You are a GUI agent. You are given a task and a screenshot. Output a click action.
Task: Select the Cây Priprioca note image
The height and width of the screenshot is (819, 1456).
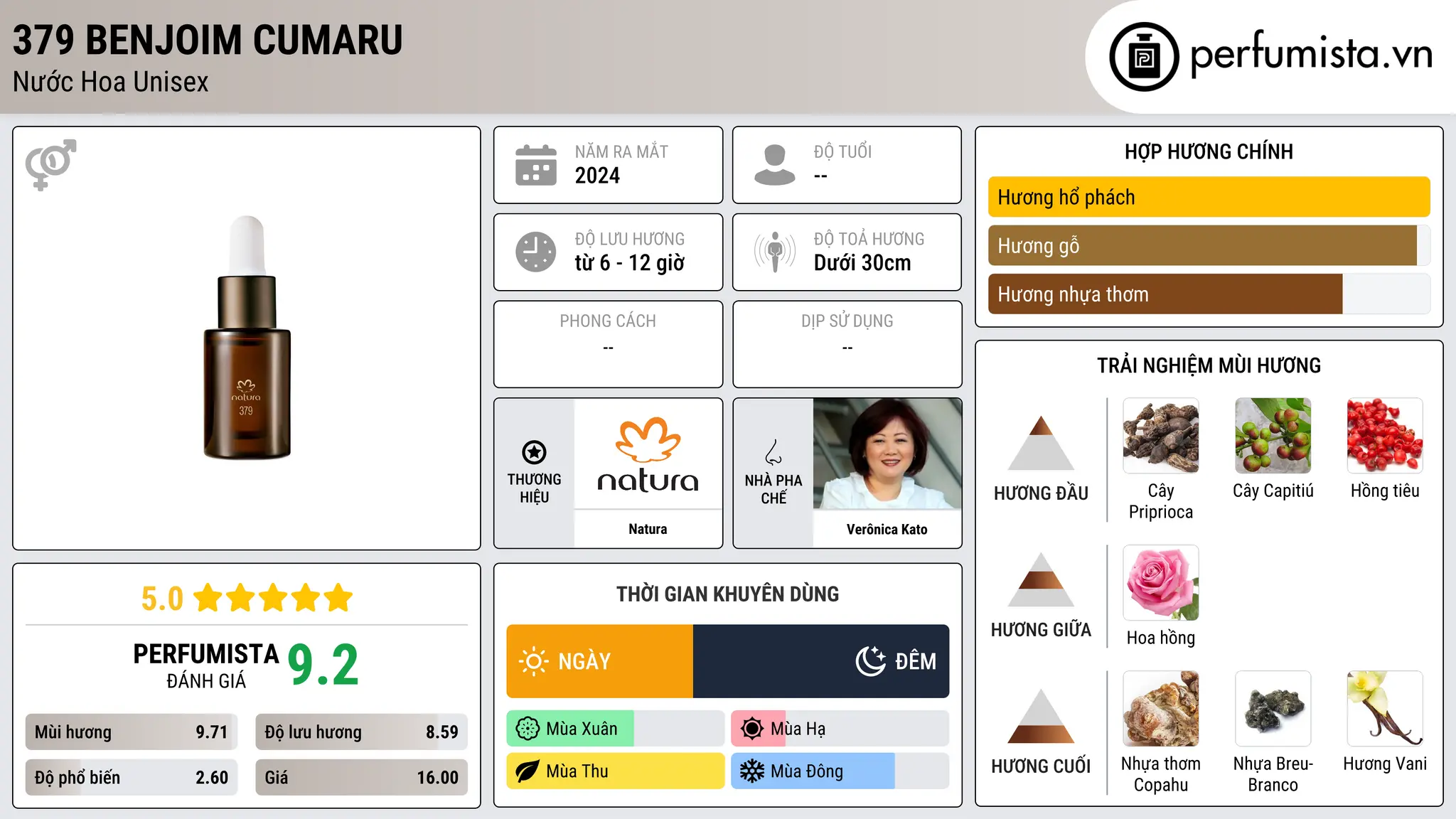pyautogui.click(x=1161, y=436)
